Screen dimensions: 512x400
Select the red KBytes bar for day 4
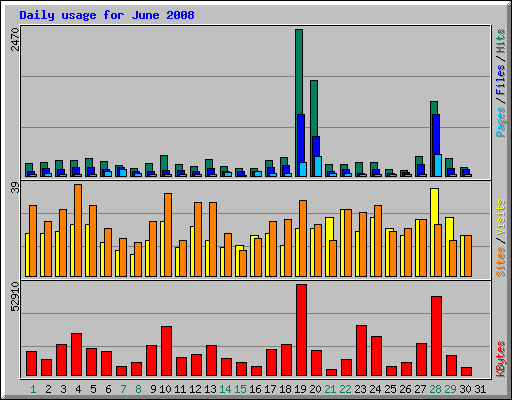(x=76, y=355)
